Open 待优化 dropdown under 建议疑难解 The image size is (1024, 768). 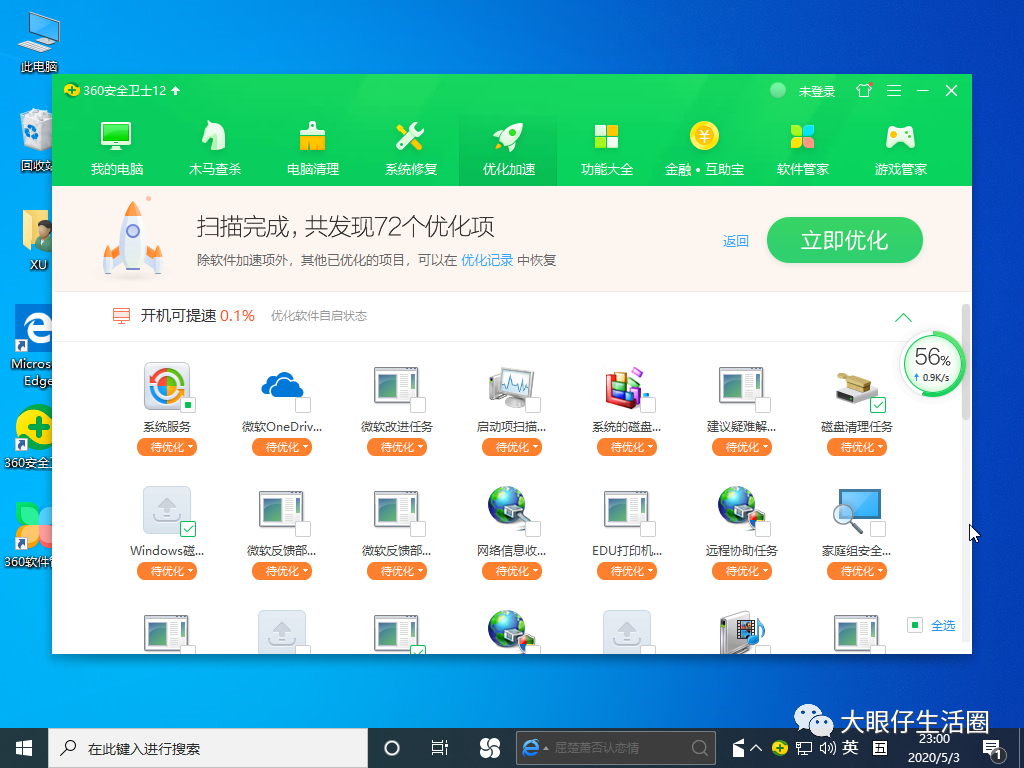pyautogui.click(x=742, y=447)
